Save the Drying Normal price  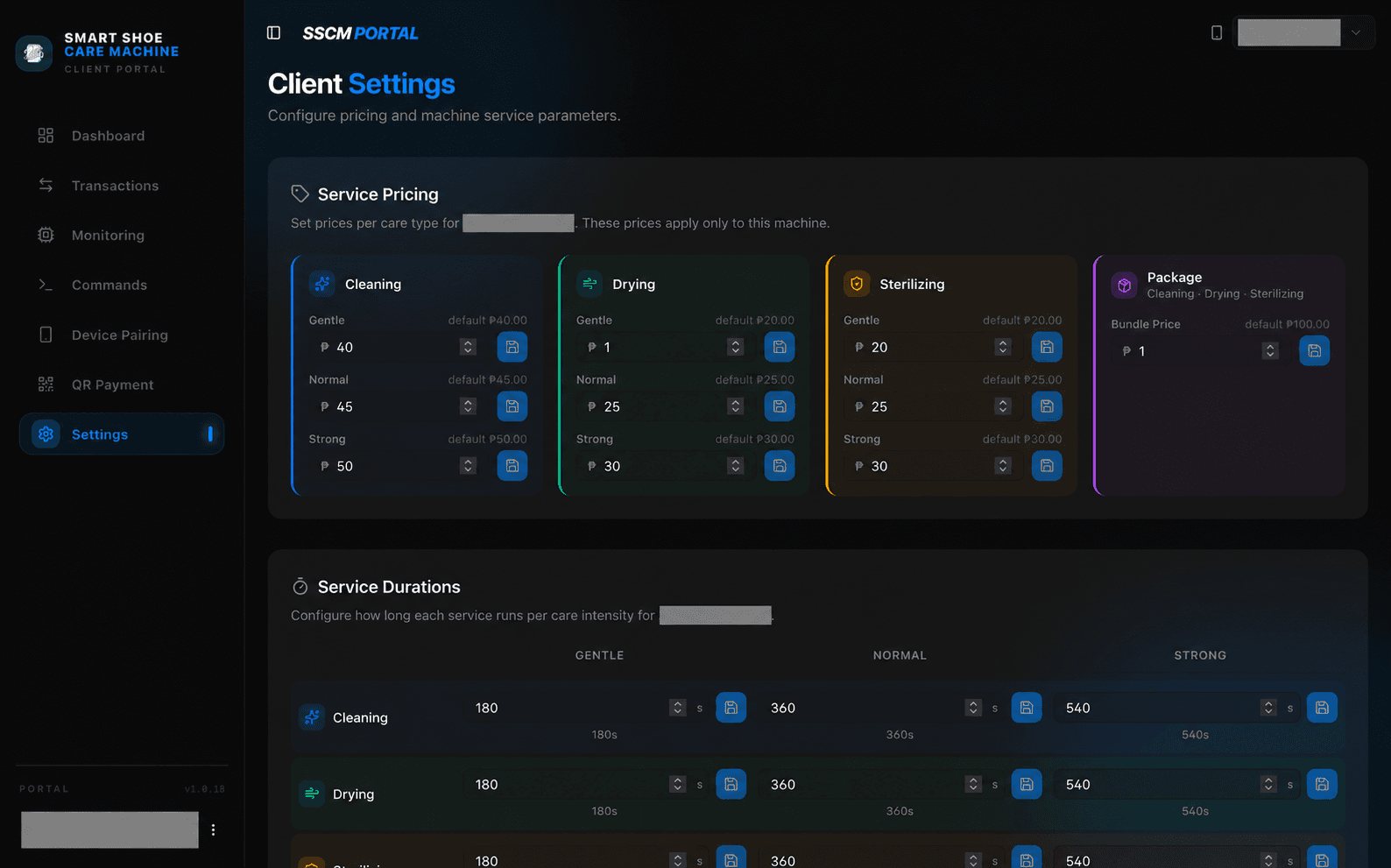click(780, 406)
